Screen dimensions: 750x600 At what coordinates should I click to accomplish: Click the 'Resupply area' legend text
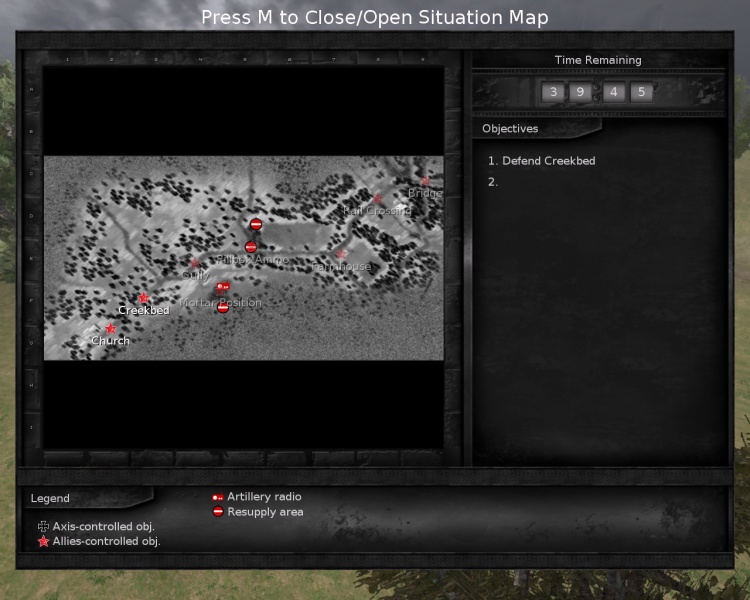pyautogui.click(x=265, y=512)
